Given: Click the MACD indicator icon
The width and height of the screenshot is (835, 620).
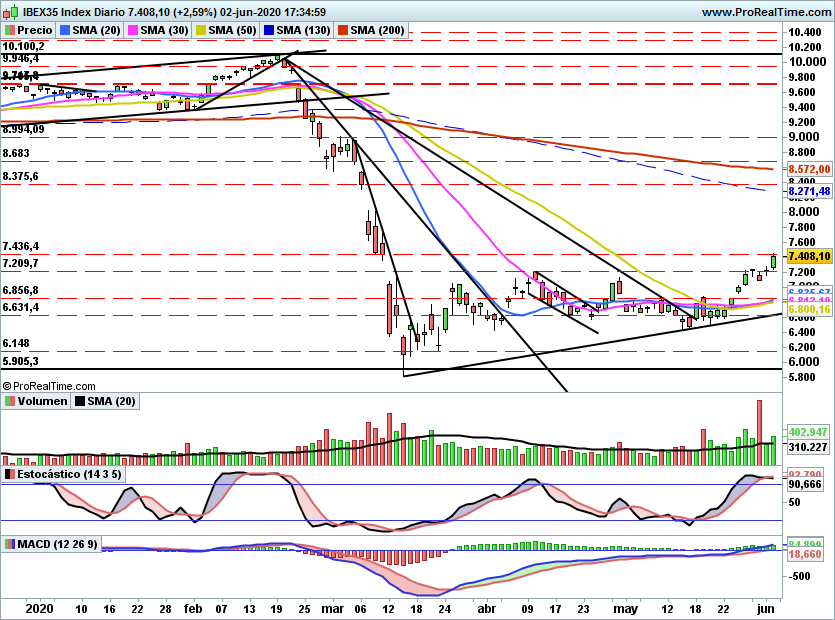Looking at the screenshot, I should point(10,544).
